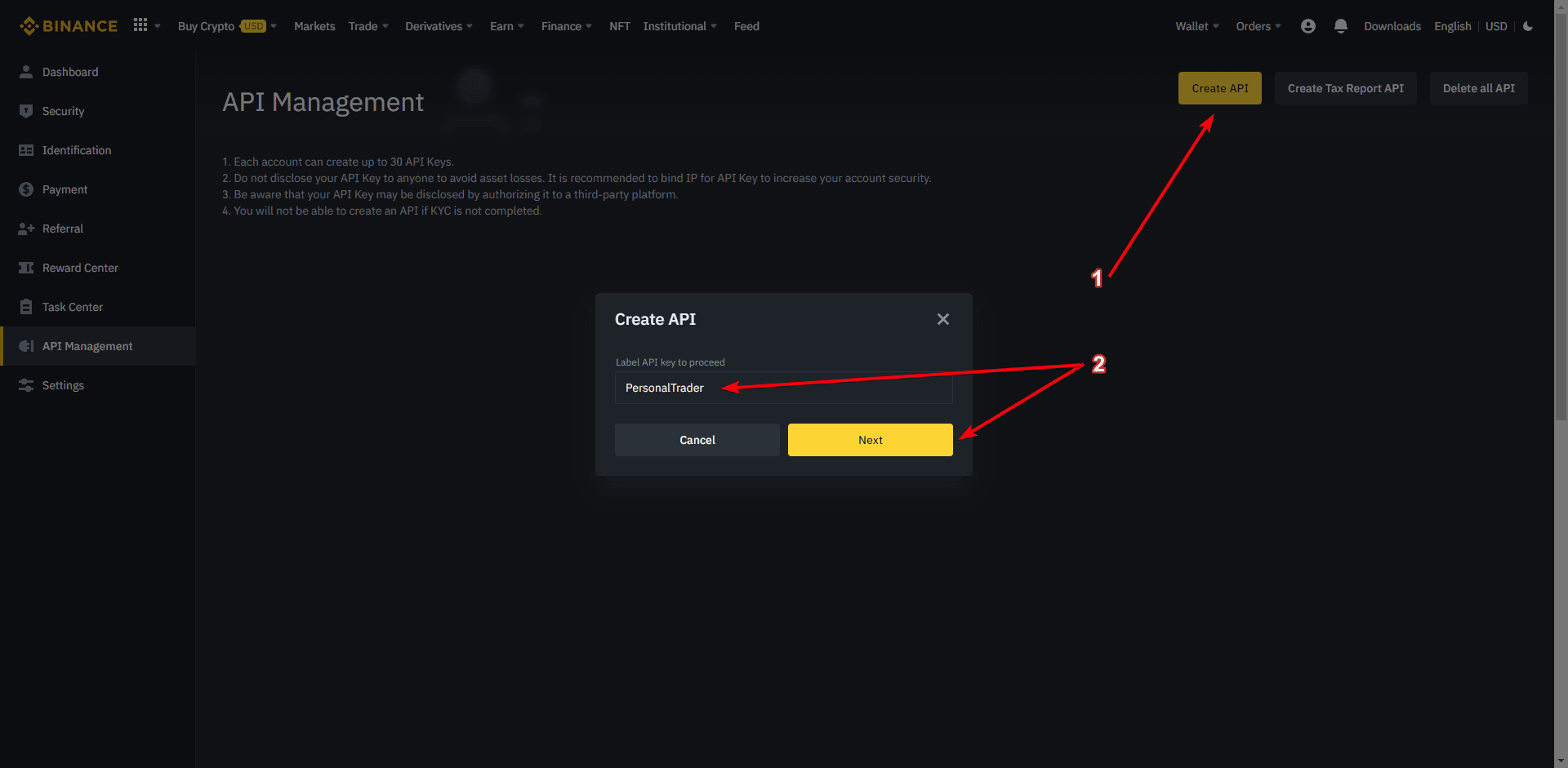Select Dashboard in the sidebar

[70, 72]
